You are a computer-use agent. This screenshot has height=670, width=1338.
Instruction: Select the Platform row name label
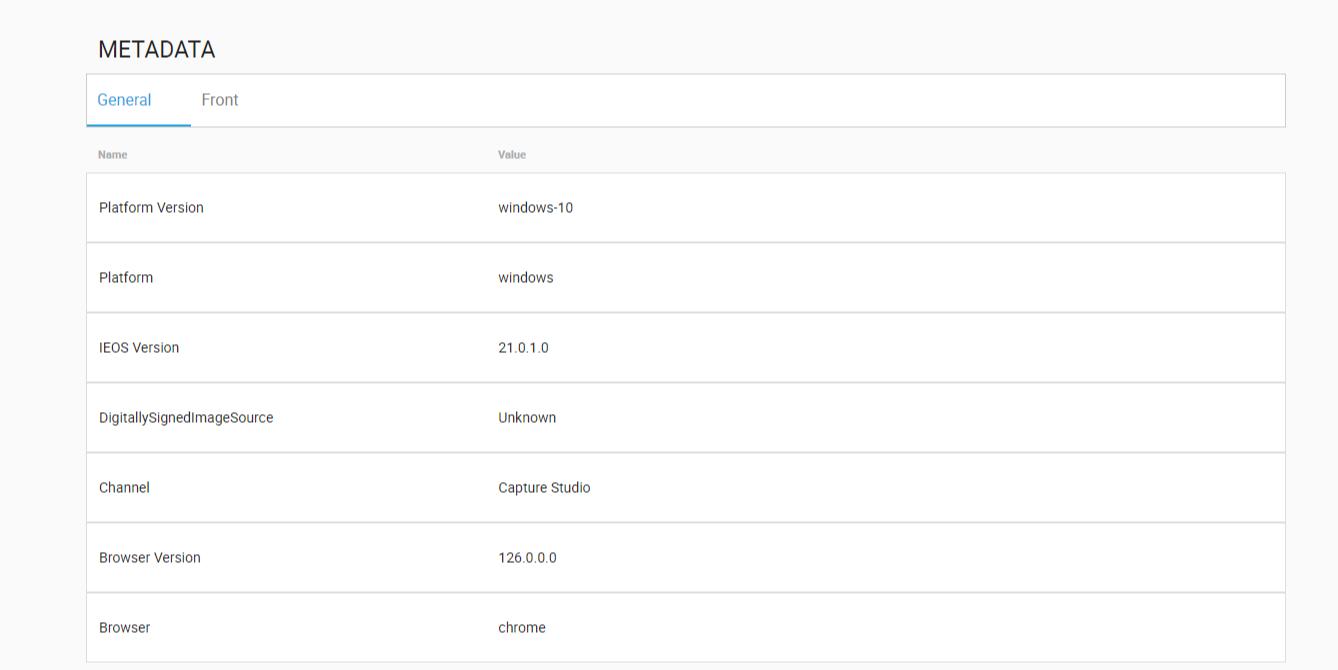click(x=126, y=278)
